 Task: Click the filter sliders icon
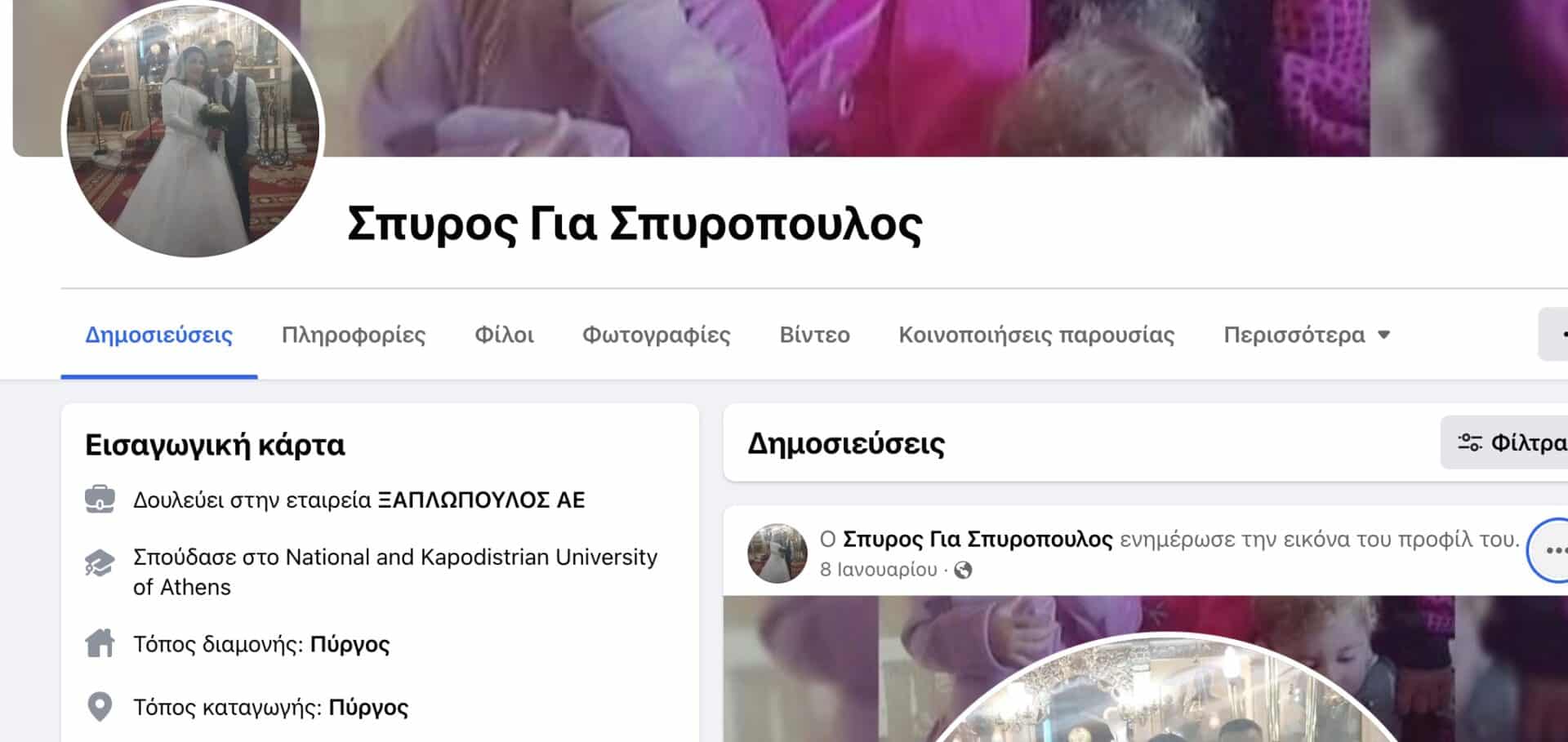point(1470,442)
